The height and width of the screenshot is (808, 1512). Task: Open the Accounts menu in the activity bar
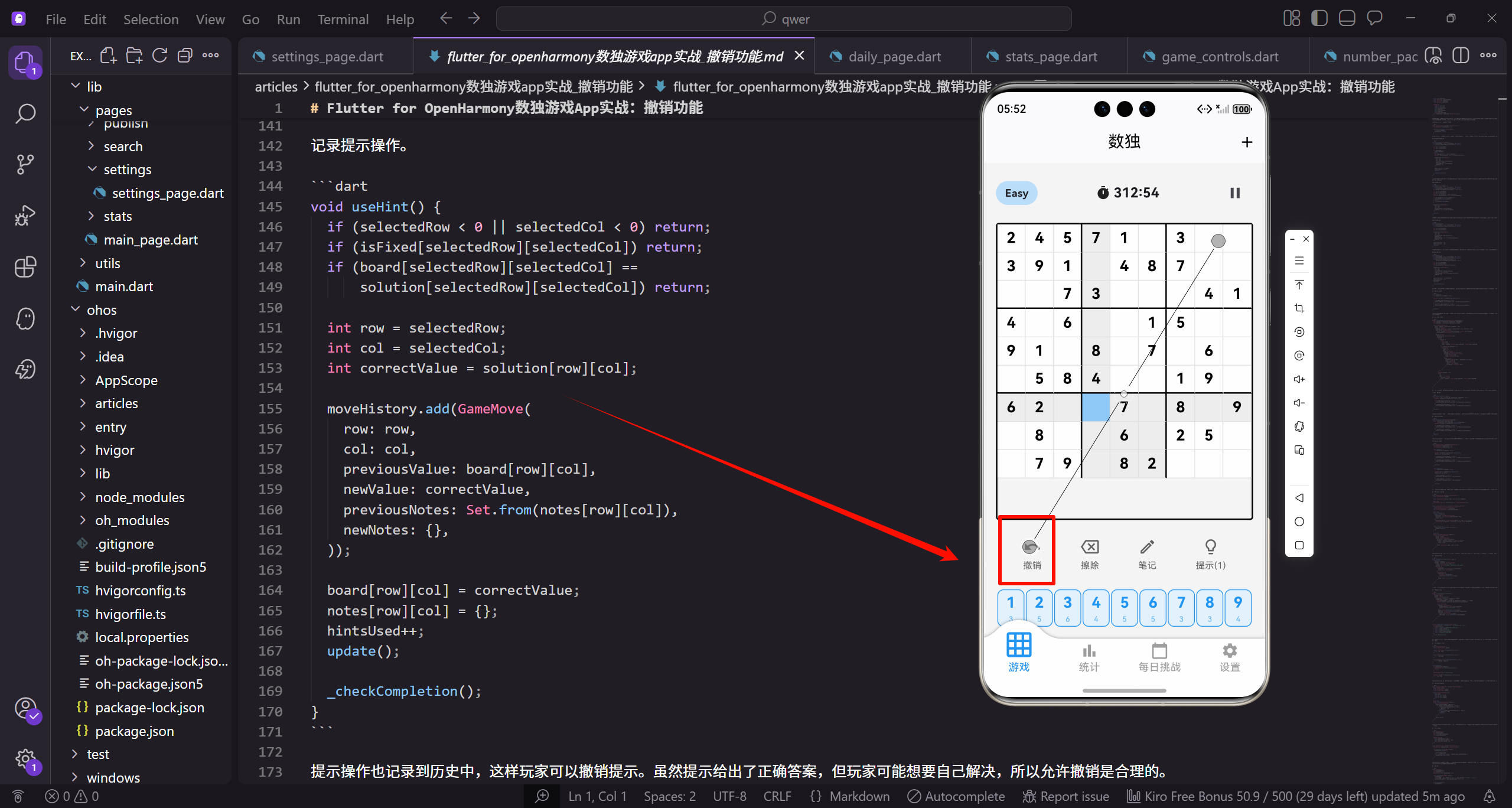pyautogui.click(x=25, y=708)
